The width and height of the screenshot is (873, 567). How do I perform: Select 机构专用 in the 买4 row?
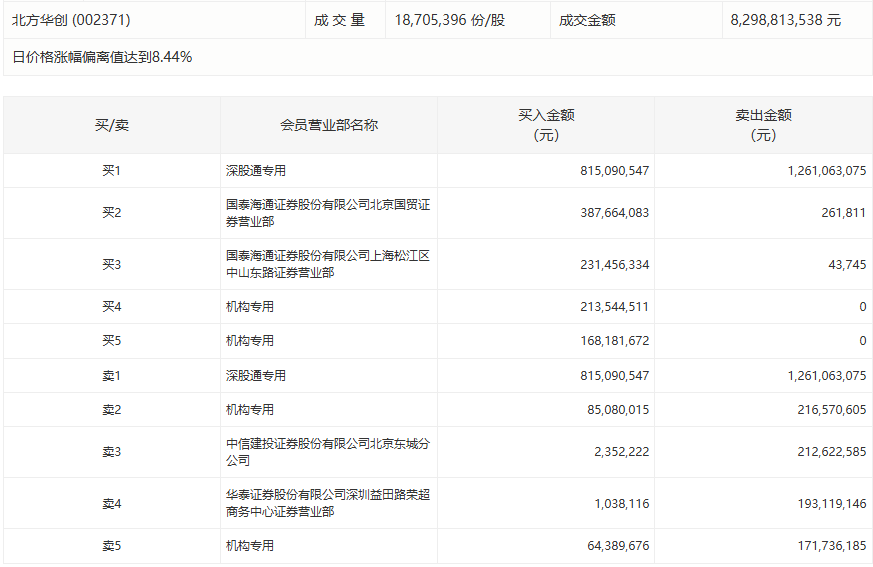pyautogui.click(x=250, y=306)
